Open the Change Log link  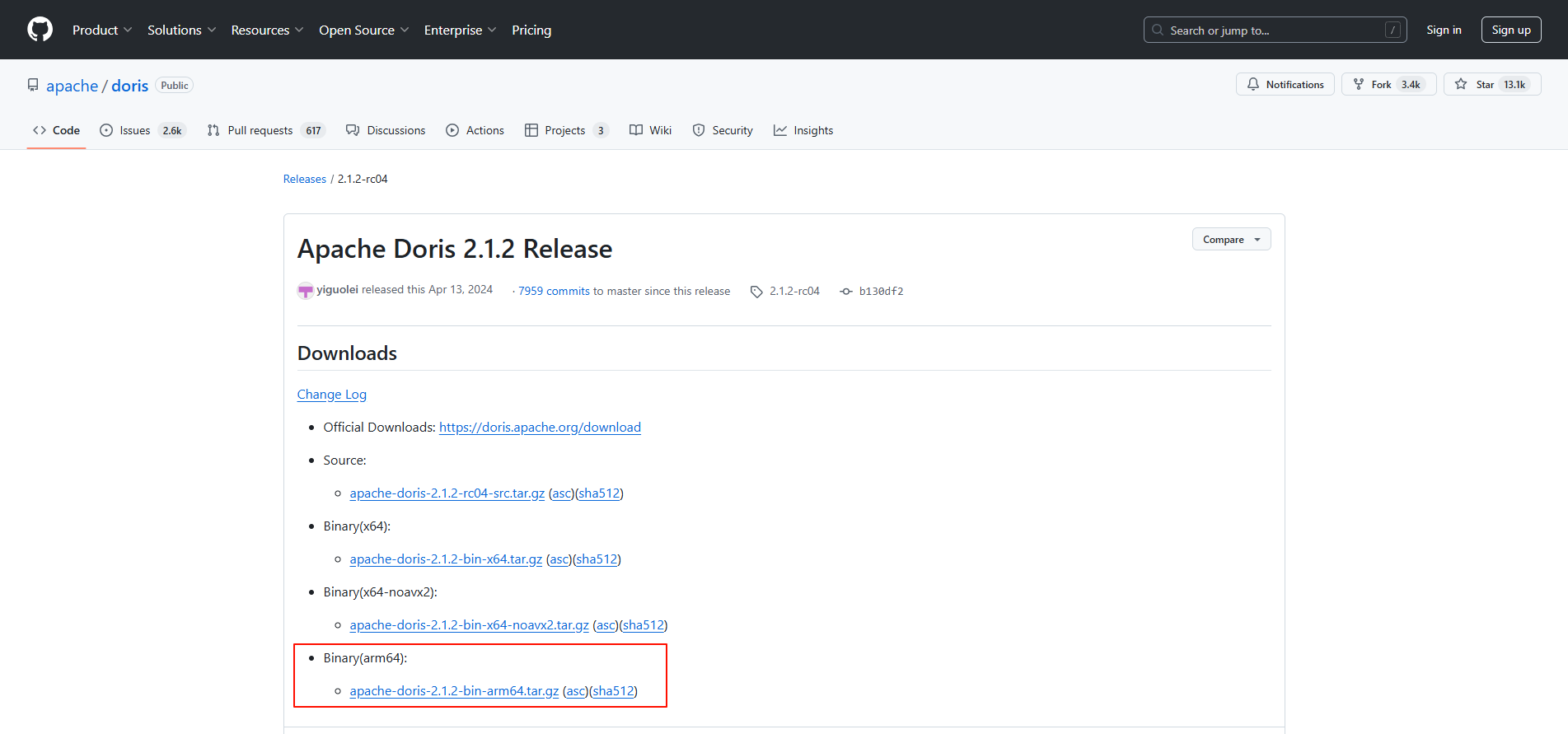pos(331,395)
